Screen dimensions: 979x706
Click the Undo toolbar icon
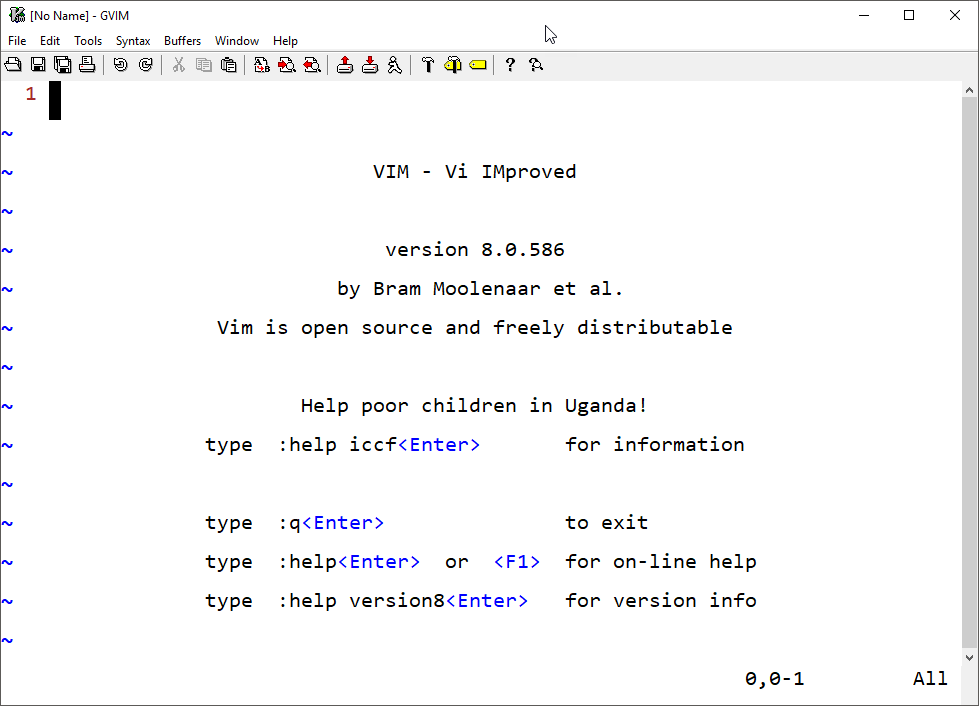pos(121,65)
